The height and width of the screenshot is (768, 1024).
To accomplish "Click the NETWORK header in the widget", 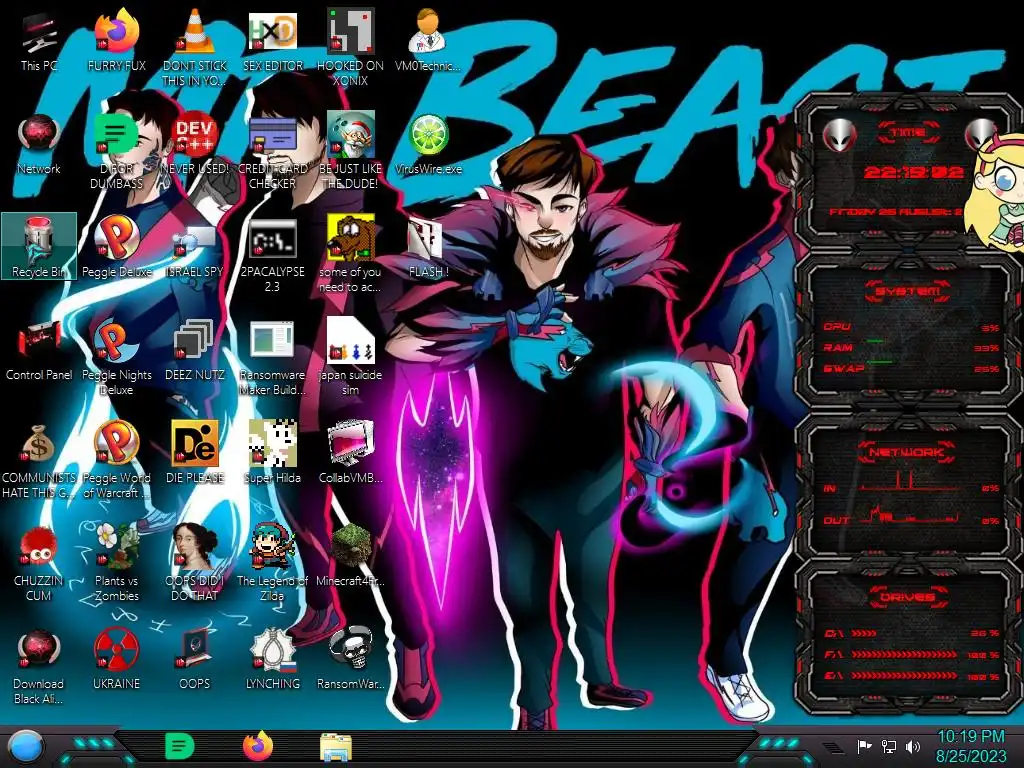I will point(908,451).
